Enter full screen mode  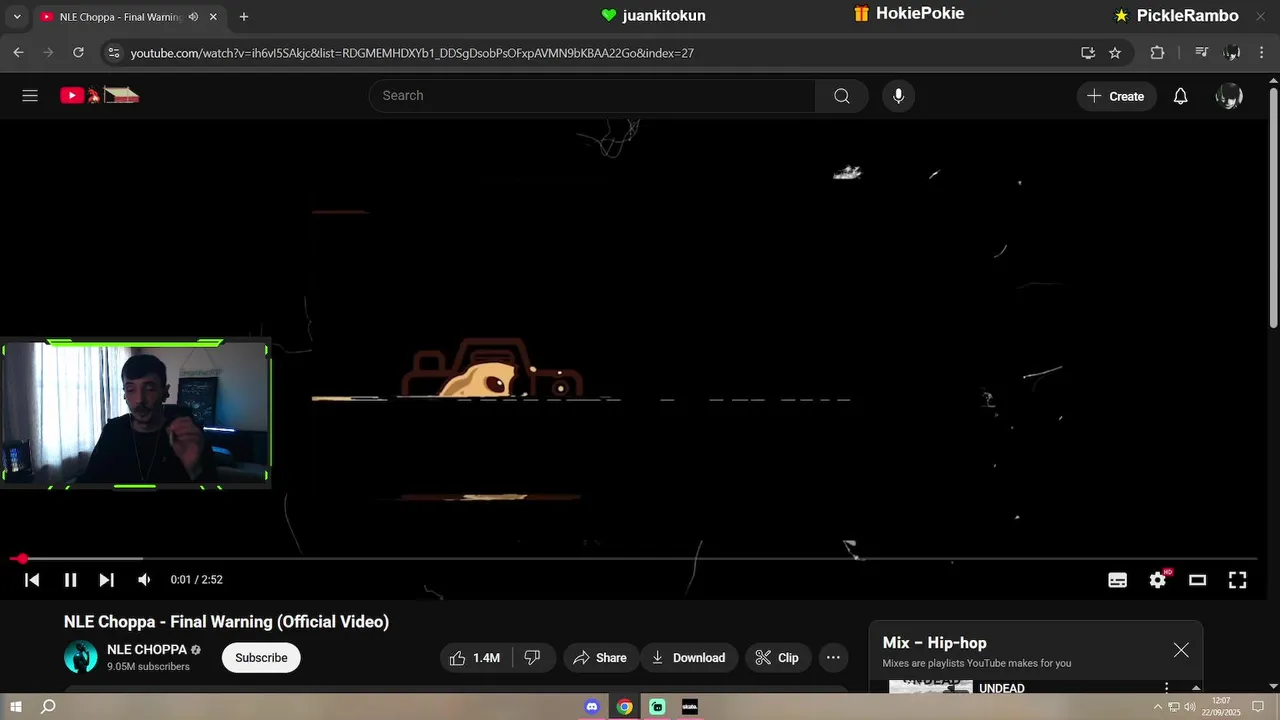click(x=1238, y=580)
